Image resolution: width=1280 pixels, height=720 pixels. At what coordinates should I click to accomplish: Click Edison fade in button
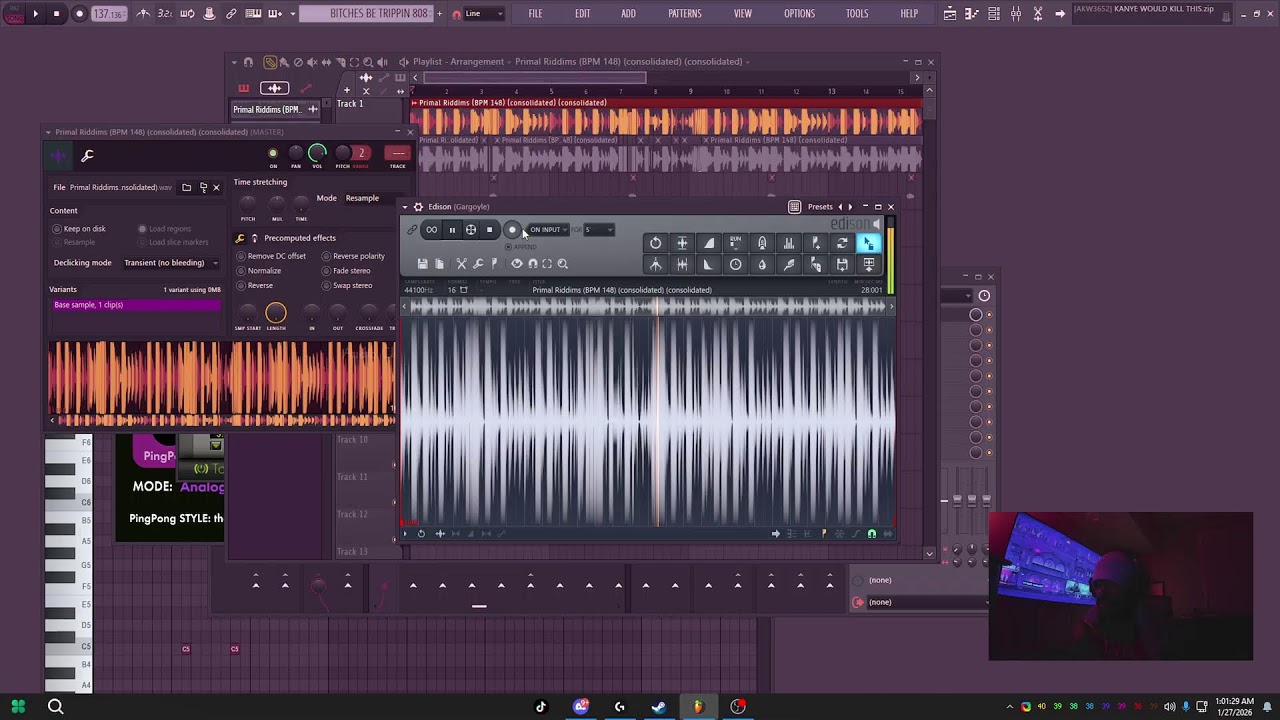coord(709,243)
